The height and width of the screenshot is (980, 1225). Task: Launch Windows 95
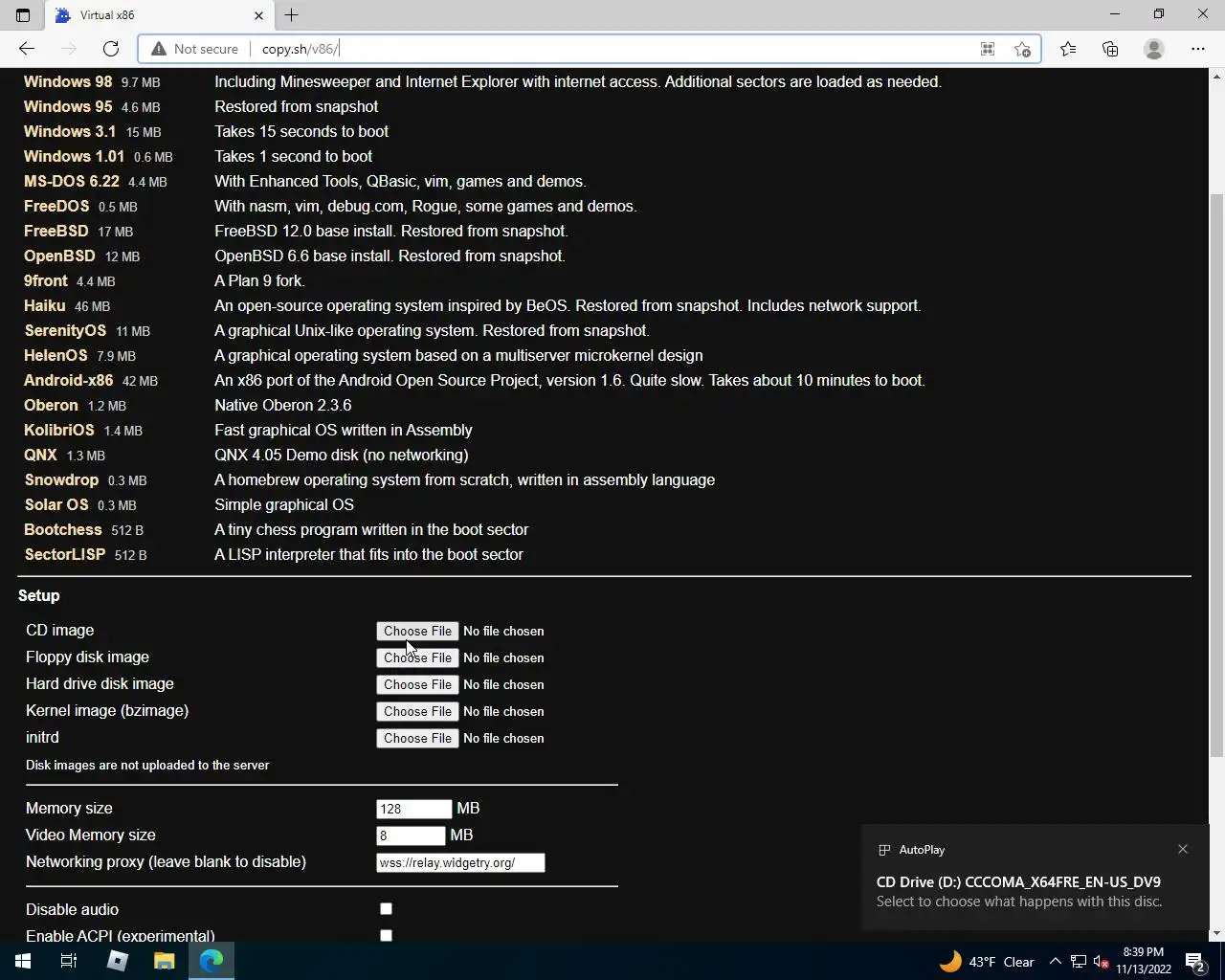(x=68, y=106)
